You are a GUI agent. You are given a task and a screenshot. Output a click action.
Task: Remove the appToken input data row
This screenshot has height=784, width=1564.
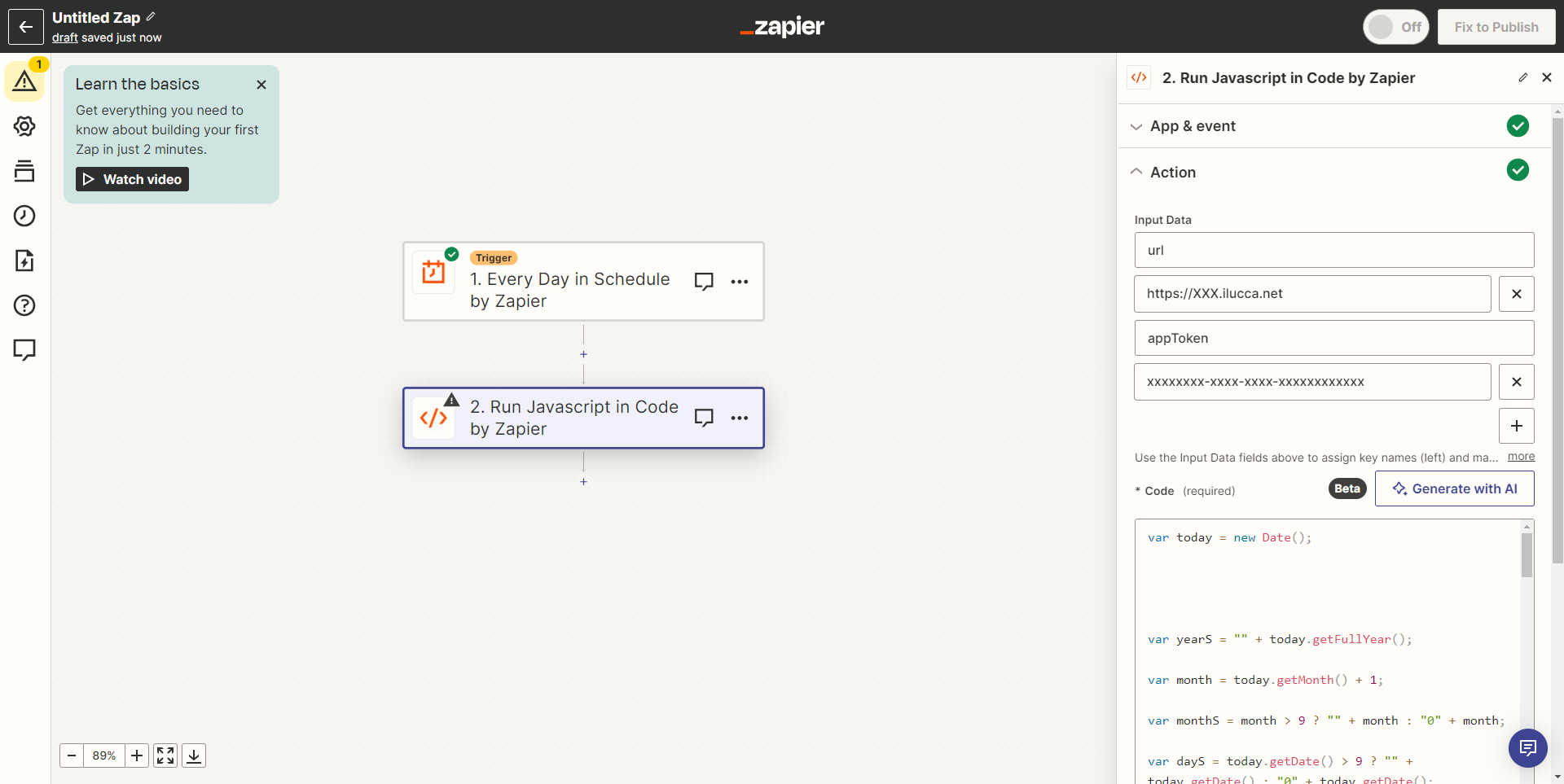click(x=1516, y=382)
